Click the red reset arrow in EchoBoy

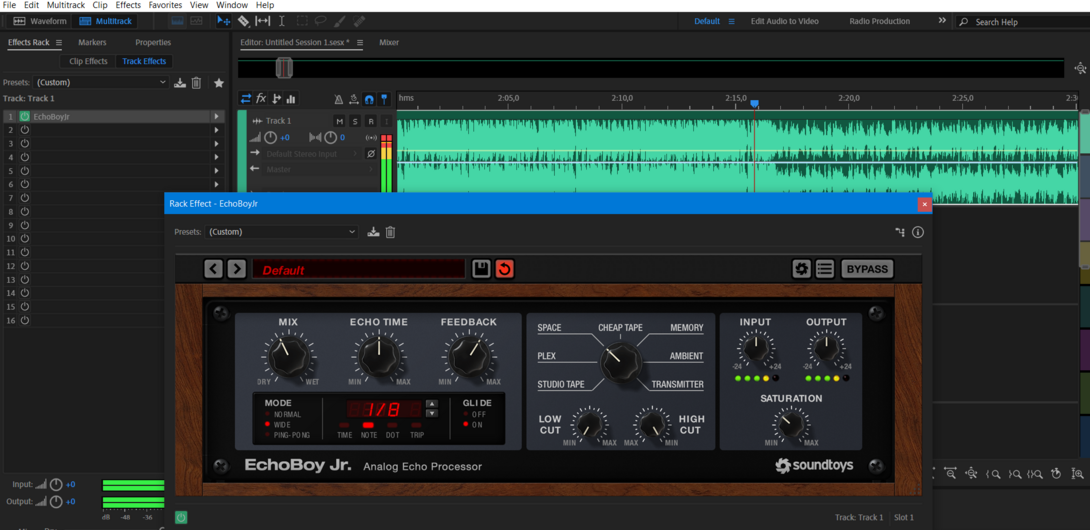click(505, 269)
